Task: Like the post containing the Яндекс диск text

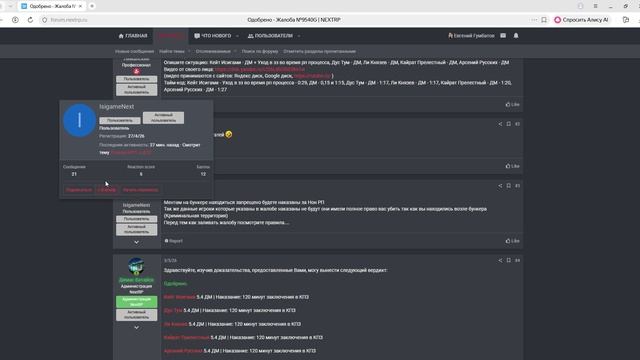Action: click(x=512, y=104)
